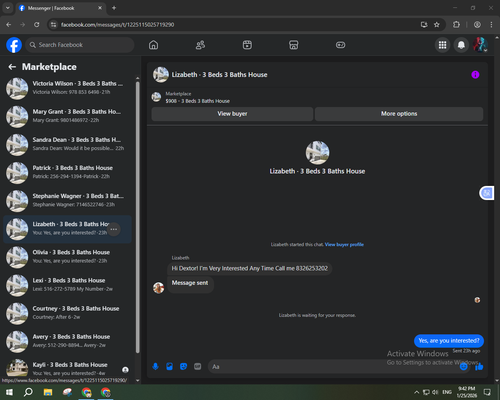Open the Victoria Wilson conversation
The height and width of the screenshot is (400, 500).
[67, 89]
